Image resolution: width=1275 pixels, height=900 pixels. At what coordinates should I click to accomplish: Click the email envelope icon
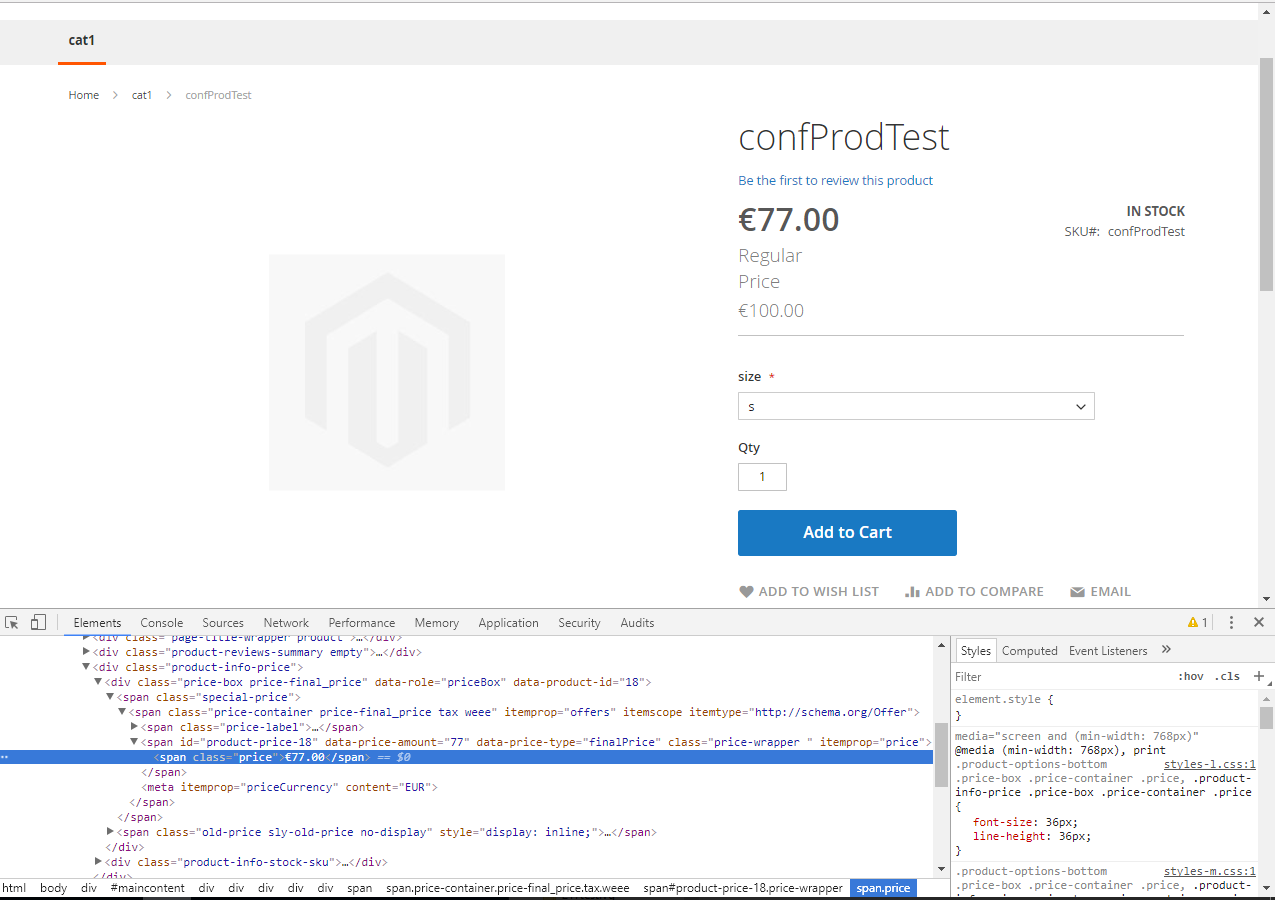1077,592
